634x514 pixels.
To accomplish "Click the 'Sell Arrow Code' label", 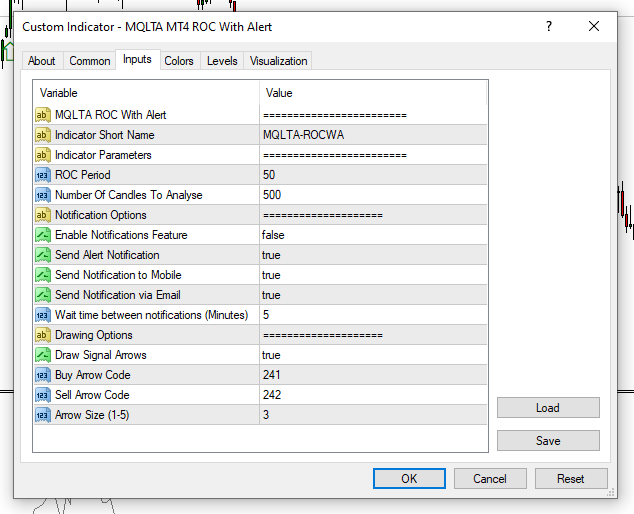I will (92, 395).
